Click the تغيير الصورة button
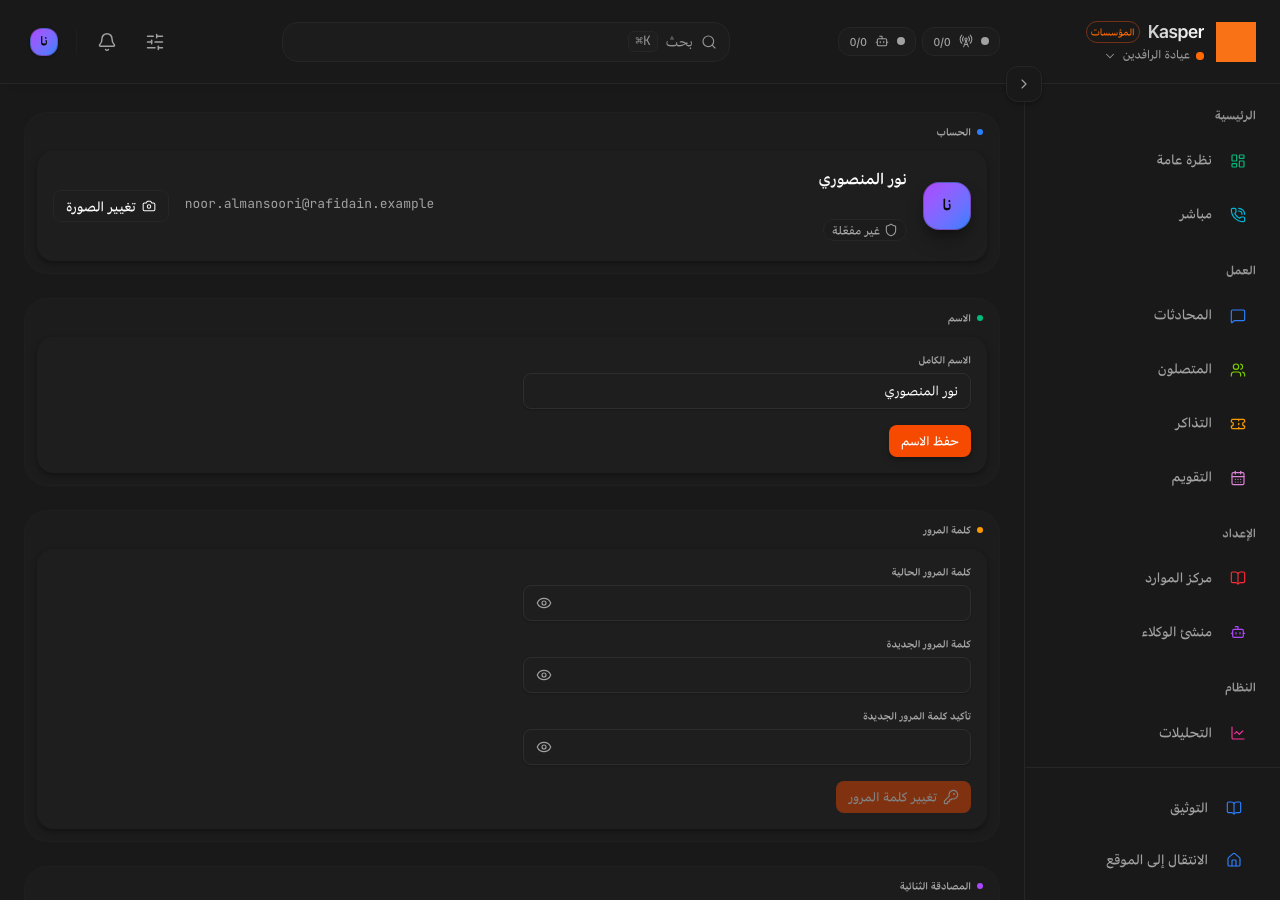The width and height of the screenshot is (1280, 900). pyautogui.click(x=111, y=207)
